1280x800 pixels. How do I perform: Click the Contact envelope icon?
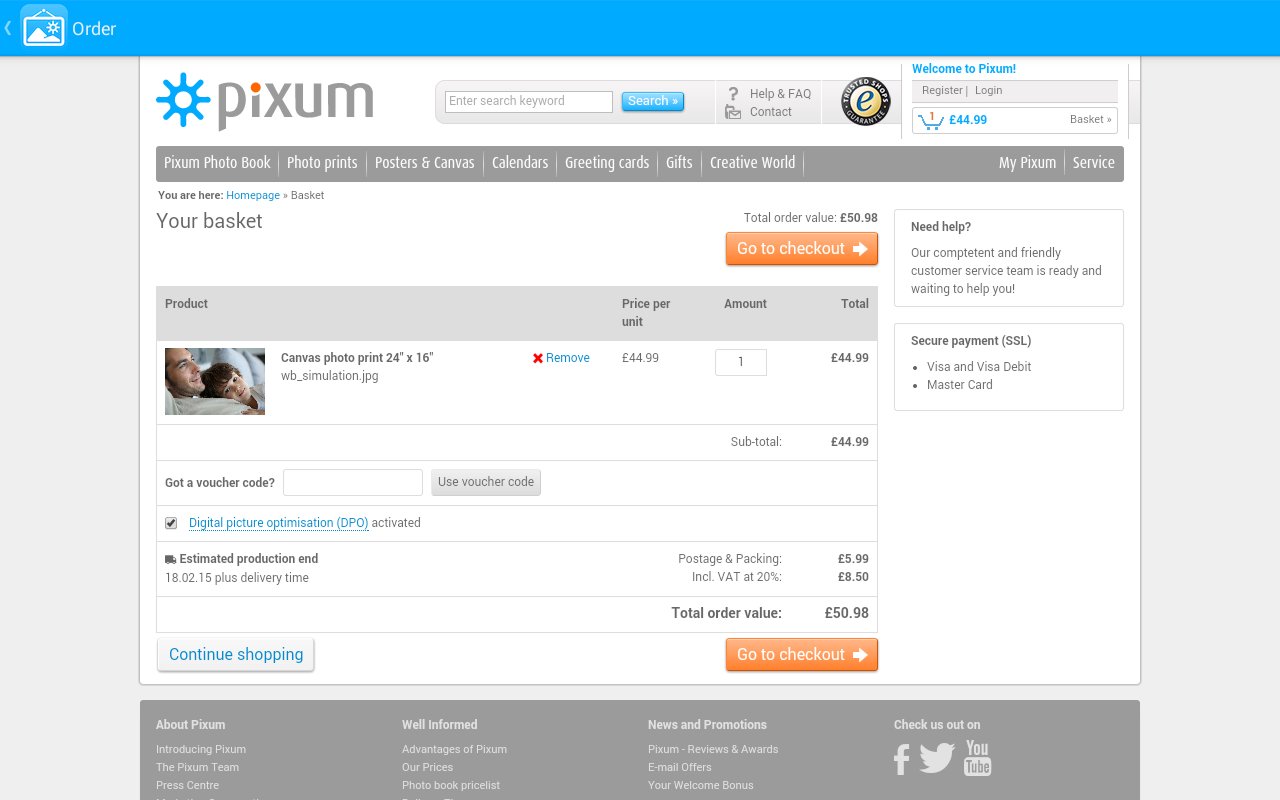pyautogui.click(x=733, y=112)
